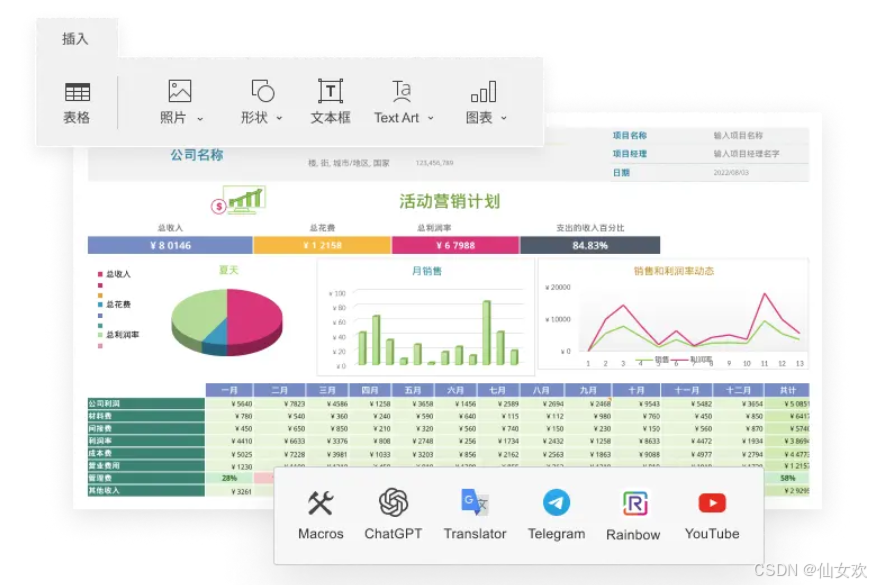Click the ¥ 8 0146 total income cell
The width and height of the screenshot is (871, 585).
170,245
